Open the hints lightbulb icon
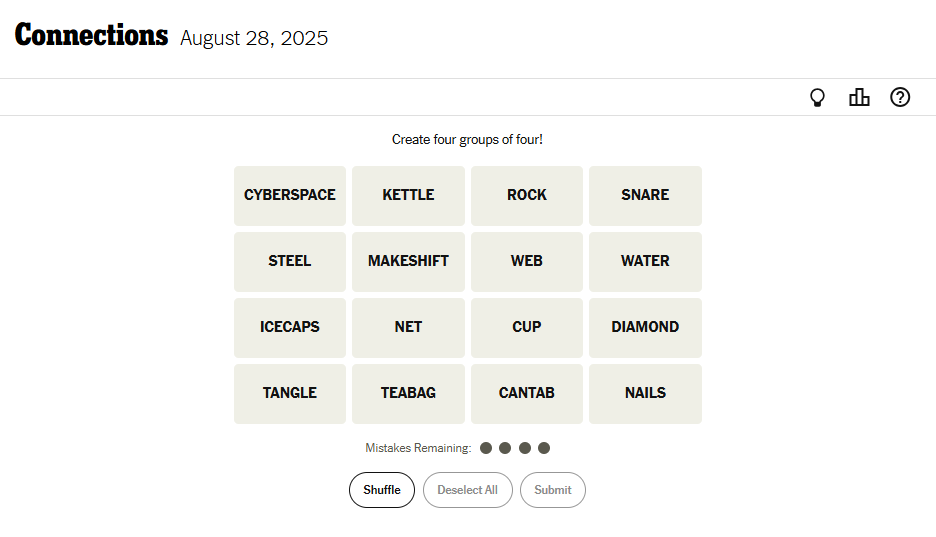 pyautogui.click(x=817, y=97)
